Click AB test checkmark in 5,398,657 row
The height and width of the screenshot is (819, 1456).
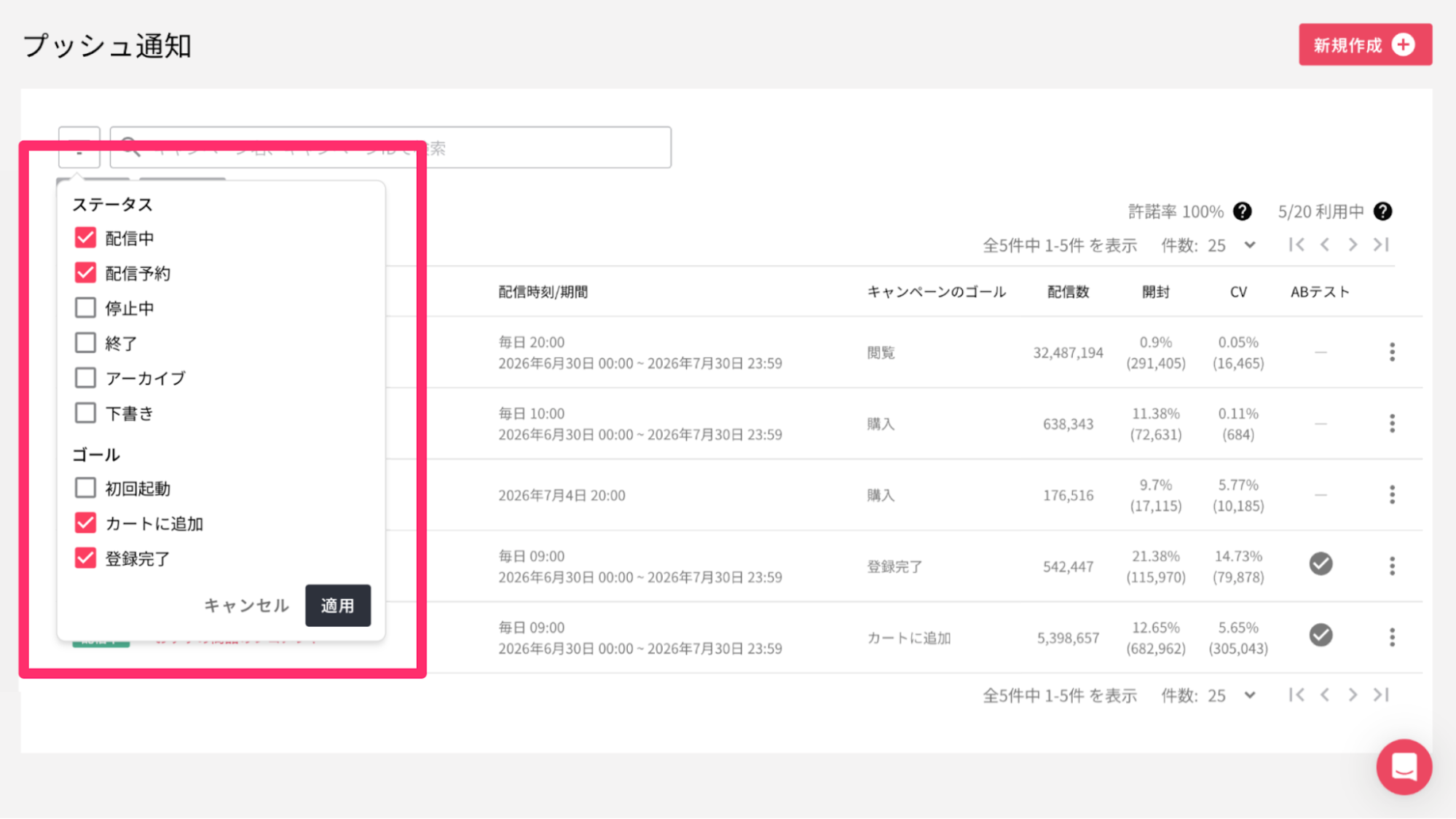click(1321, 635)
